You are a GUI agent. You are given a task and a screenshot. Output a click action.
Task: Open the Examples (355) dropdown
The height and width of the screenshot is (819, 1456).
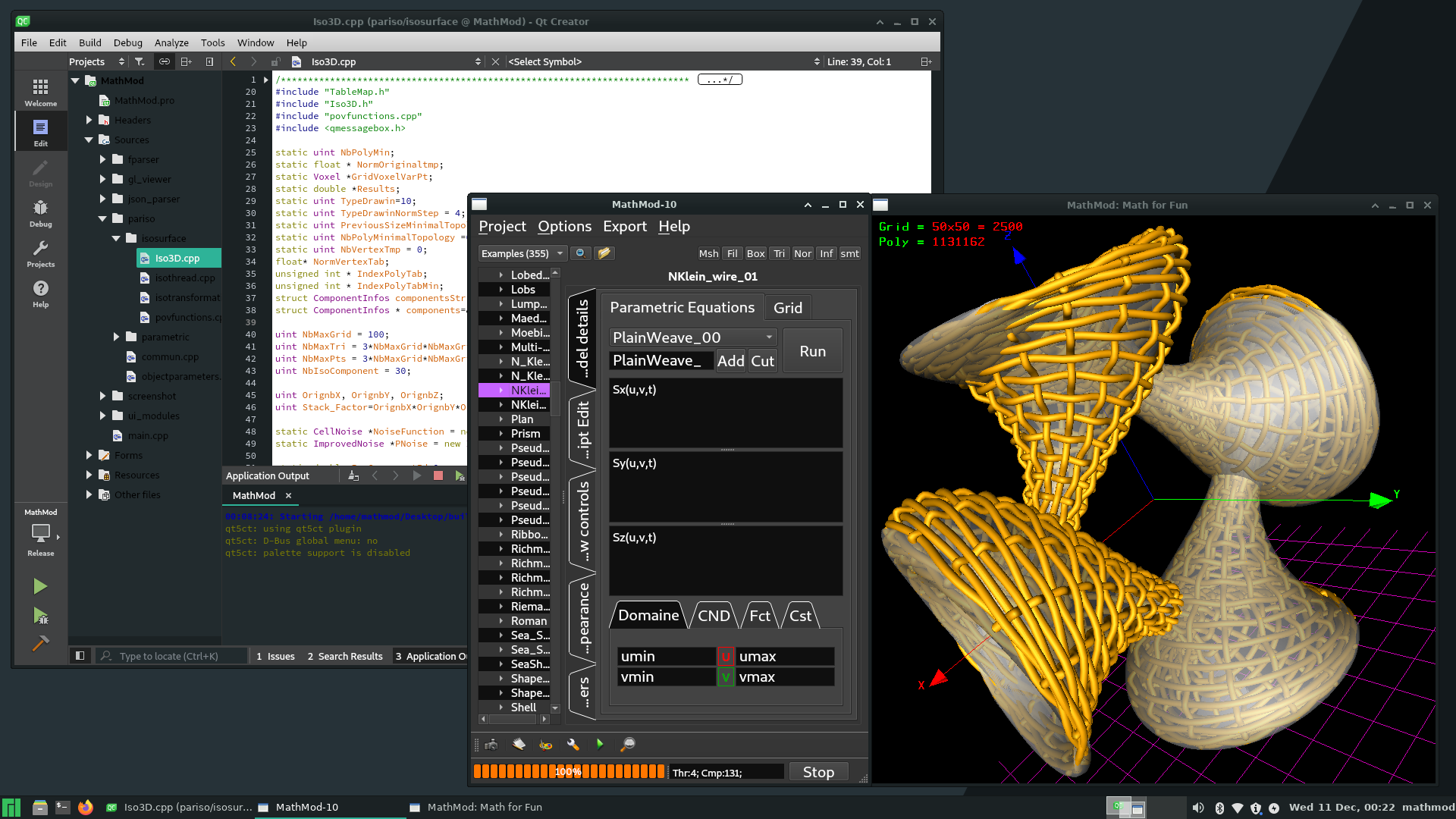tap(522, 253)
